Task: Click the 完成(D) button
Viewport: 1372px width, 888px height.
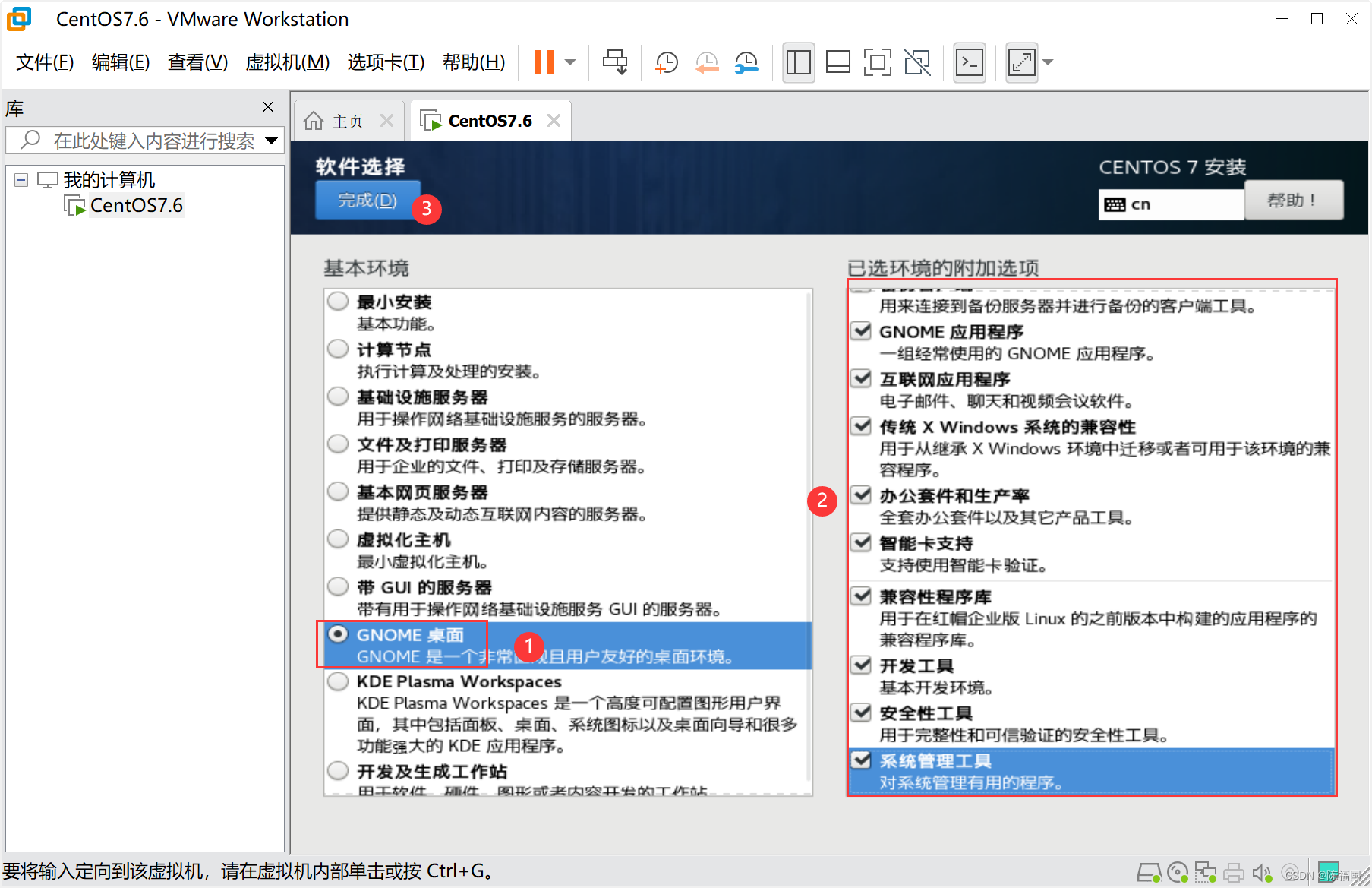Action: 367,201
